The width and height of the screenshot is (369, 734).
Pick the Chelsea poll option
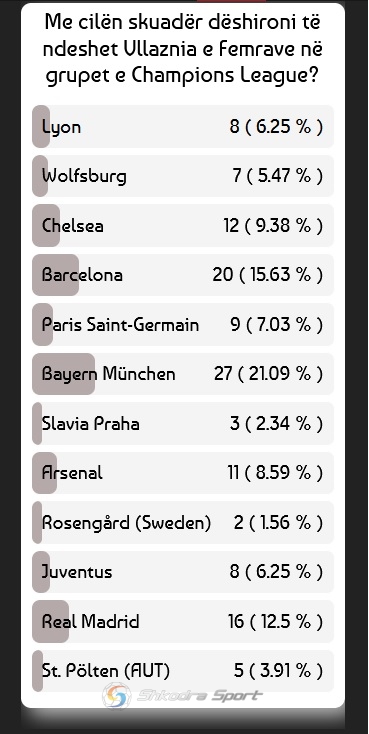(x=183, y=226)
